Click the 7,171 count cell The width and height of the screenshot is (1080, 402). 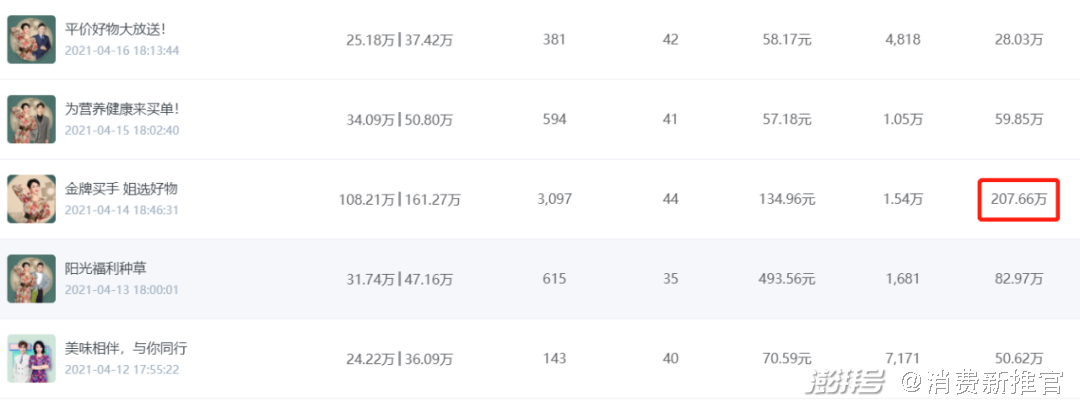[902, 358]
